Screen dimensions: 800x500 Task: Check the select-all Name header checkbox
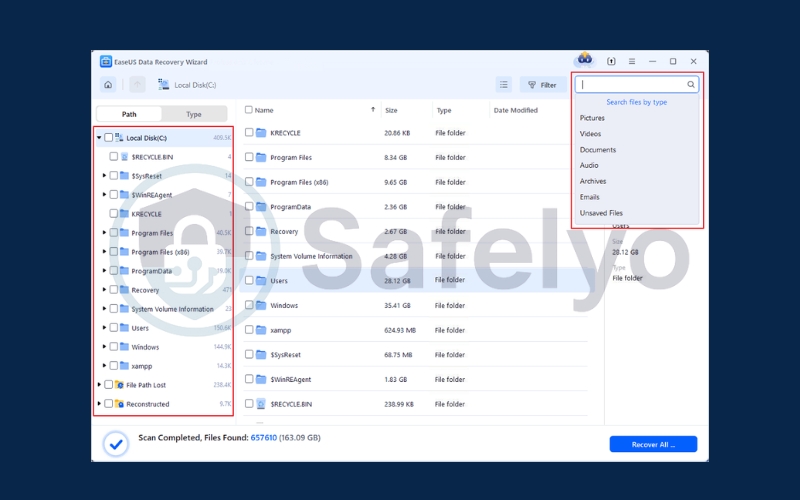248,110
